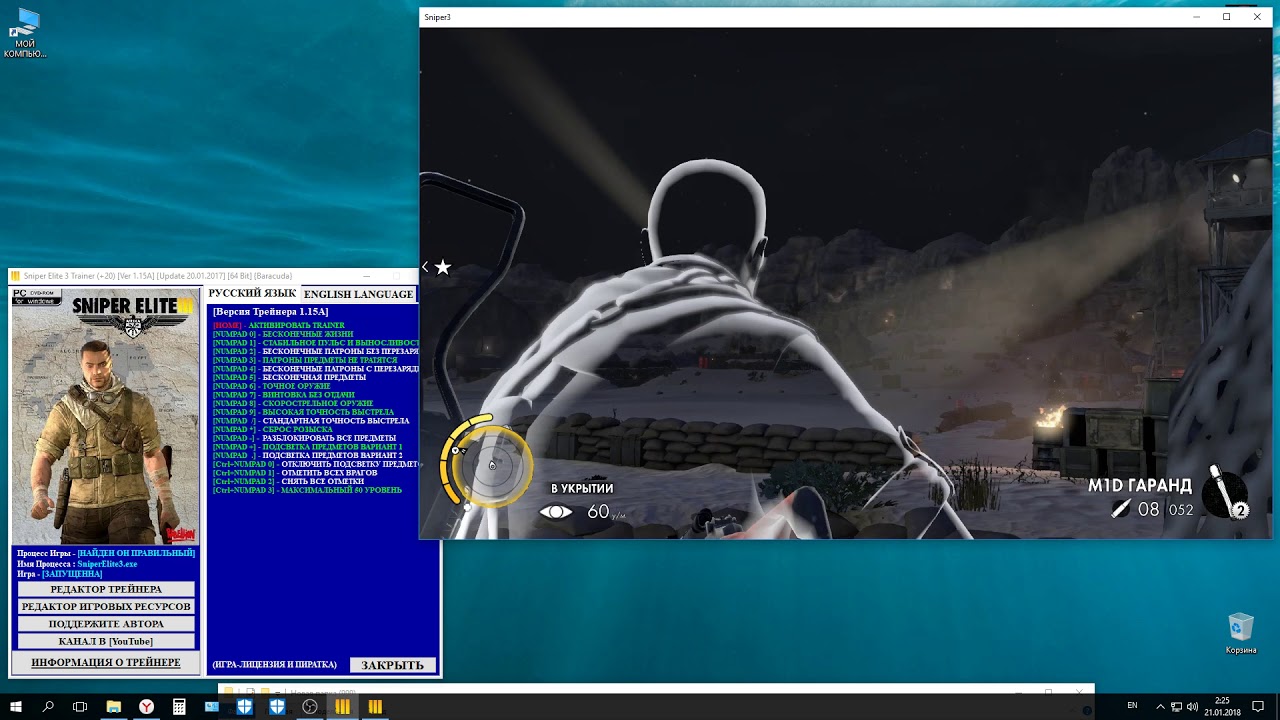The height and width of the screenshot is (720, 1280).
Task: Open the Start menu
Action: 16,706
